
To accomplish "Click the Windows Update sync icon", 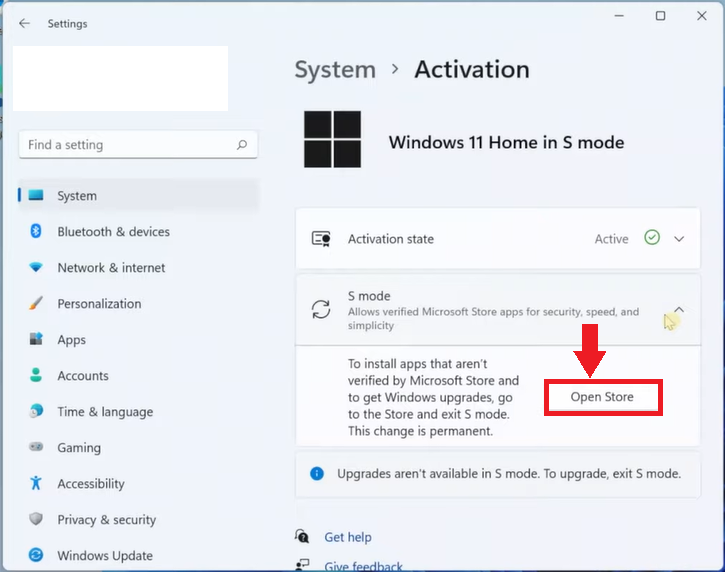I will click(36, 556).
